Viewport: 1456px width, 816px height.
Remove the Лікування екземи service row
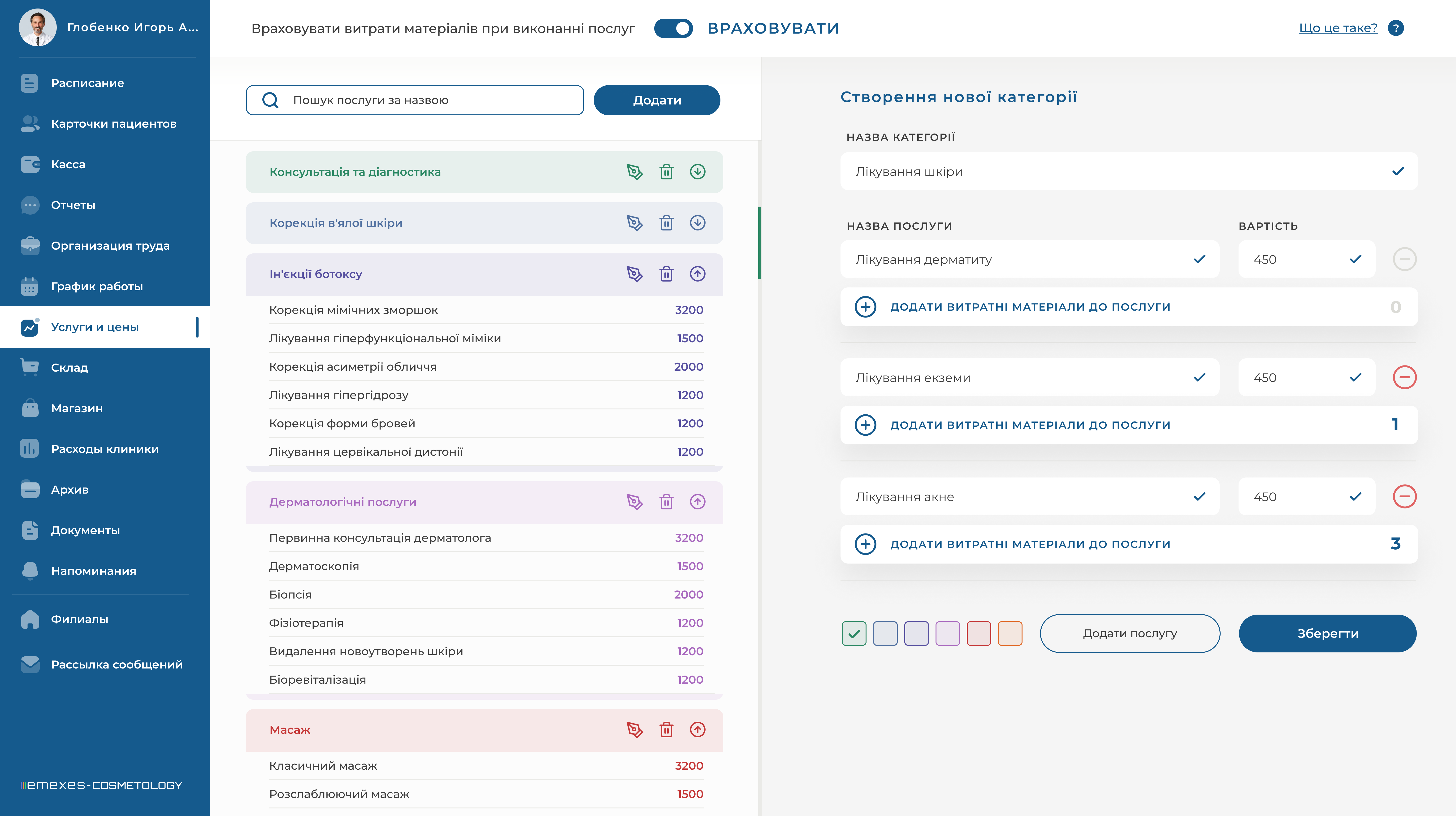(x=1404, y=378)
